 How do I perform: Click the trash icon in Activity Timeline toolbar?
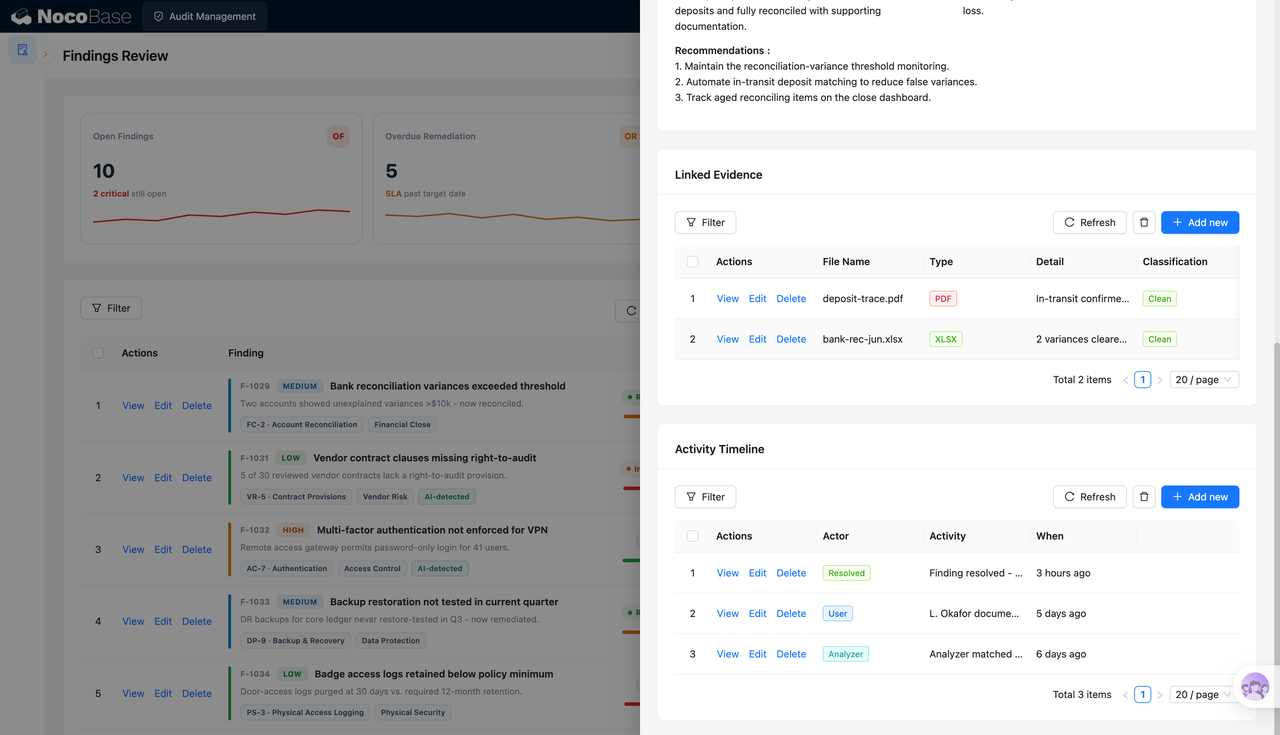click(x=1145, y=497)
